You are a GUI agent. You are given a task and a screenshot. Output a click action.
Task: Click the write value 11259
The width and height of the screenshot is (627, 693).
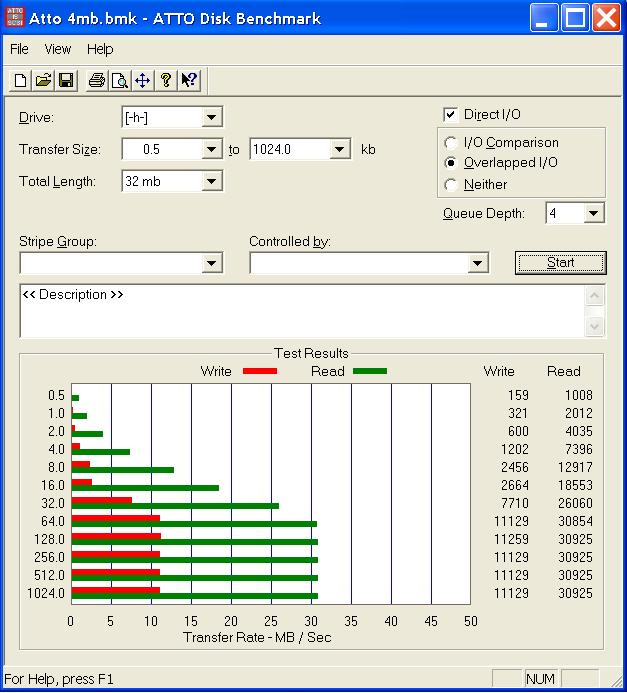(x=511, y=539)
